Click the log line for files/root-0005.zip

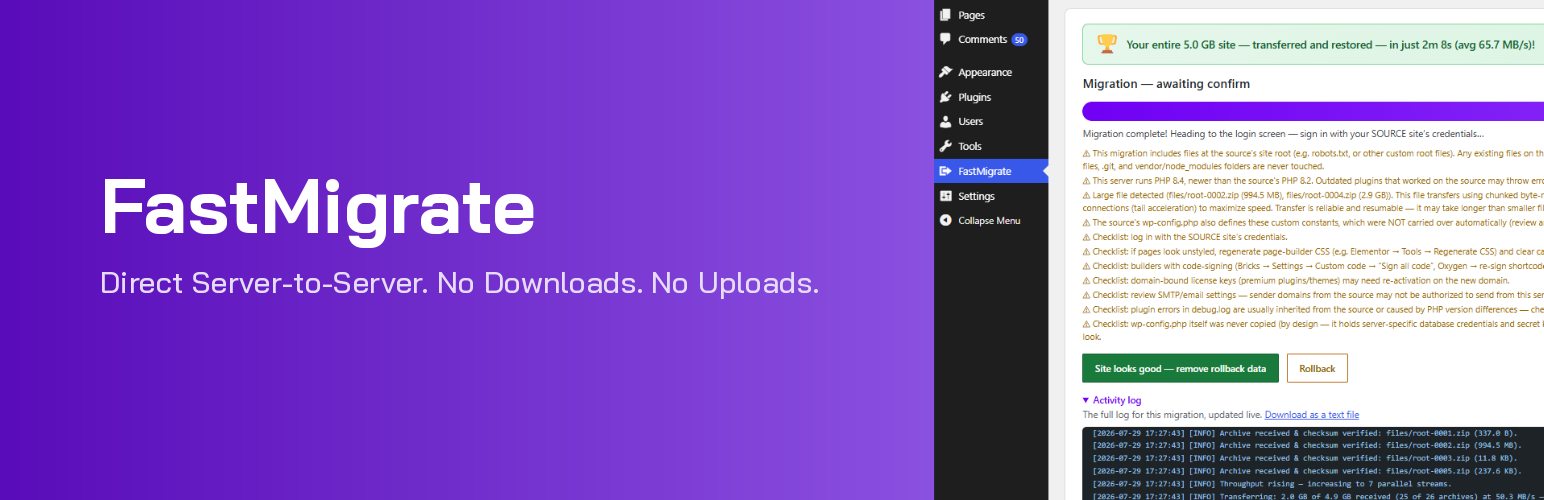[x=1308, y=470]
